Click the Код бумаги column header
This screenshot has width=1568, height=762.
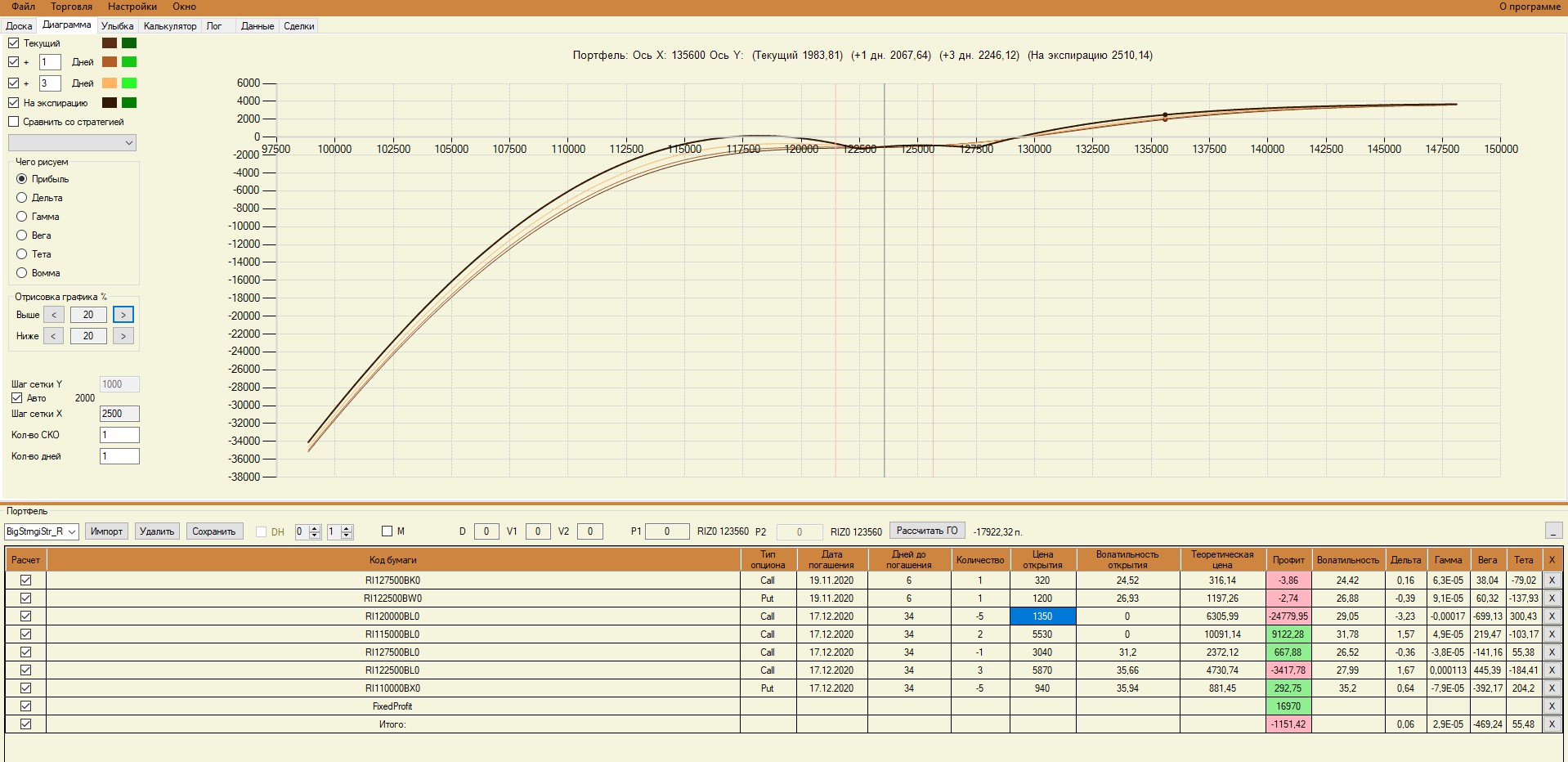[x=393, y=560]
